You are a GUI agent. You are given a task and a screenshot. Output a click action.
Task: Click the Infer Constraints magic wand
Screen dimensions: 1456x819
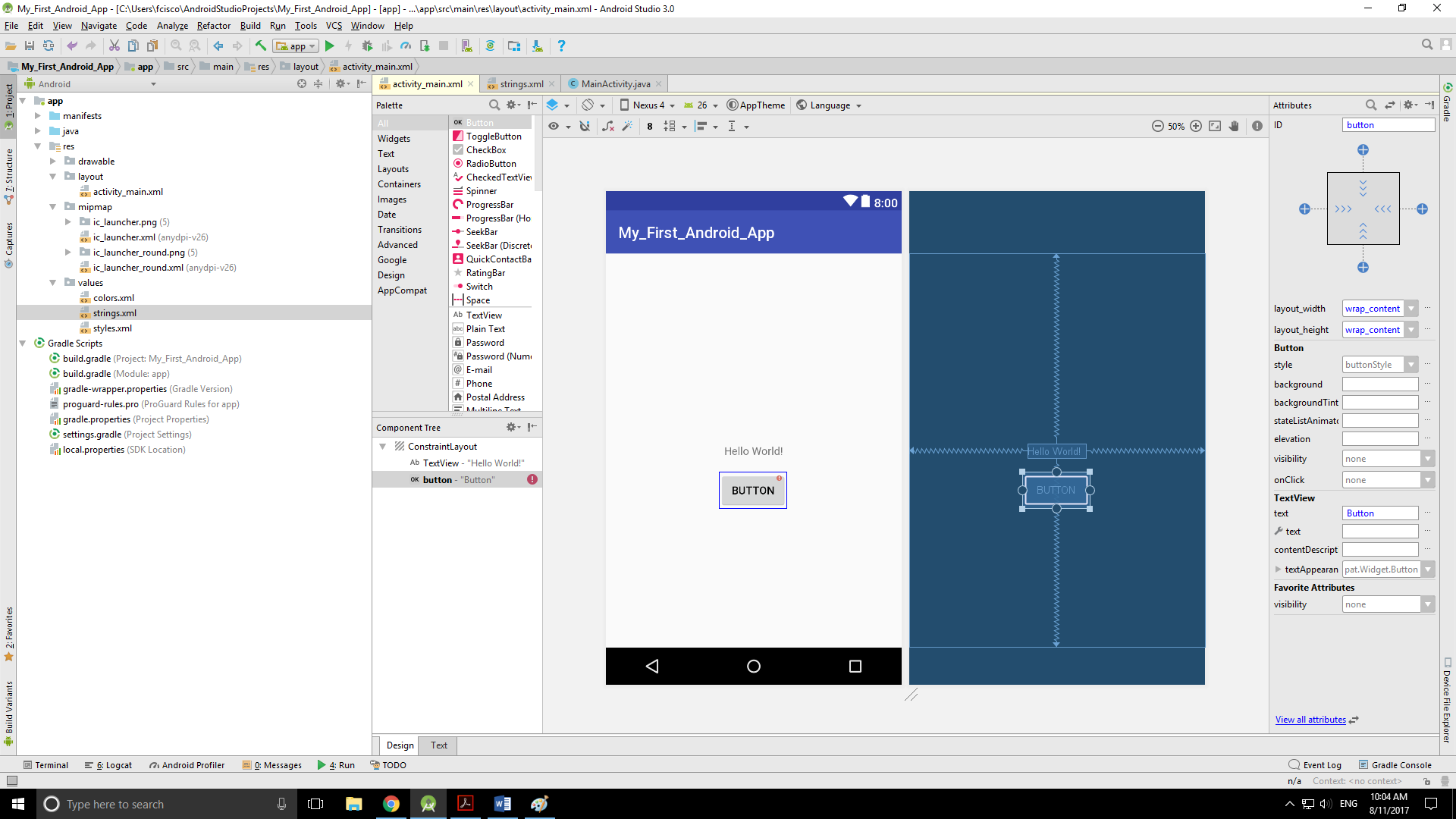[627, 127]
